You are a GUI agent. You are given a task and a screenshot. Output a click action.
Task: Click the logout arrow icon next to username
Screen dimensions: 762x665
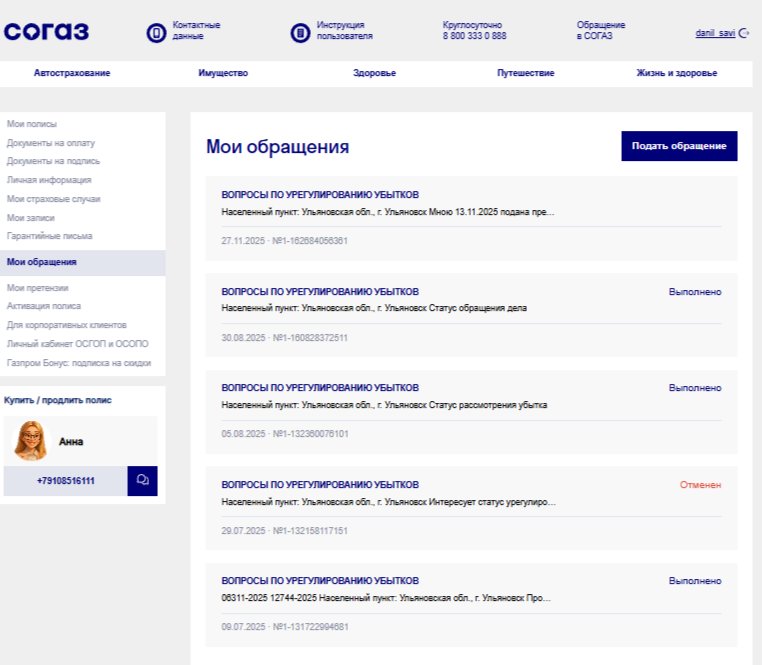point(744,33)
